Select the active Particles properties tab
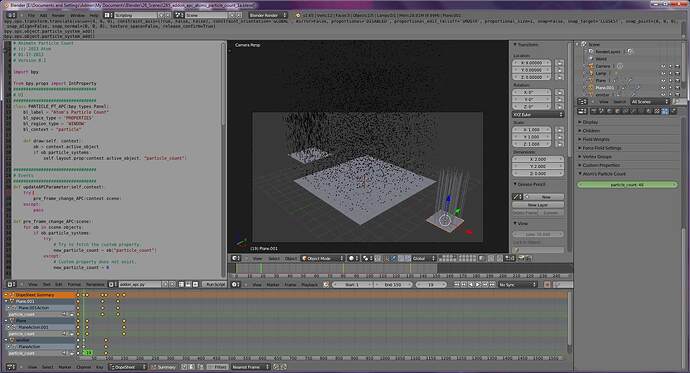The image size is (690, 373). (x=664, y=111)
